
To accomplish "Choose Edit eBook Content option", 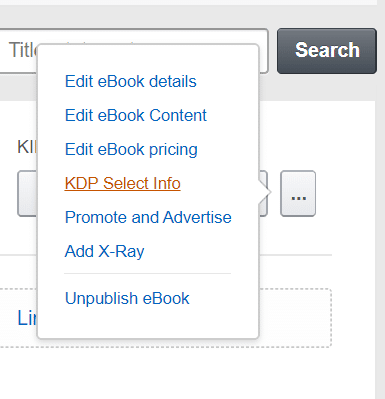I will [136, 115].
